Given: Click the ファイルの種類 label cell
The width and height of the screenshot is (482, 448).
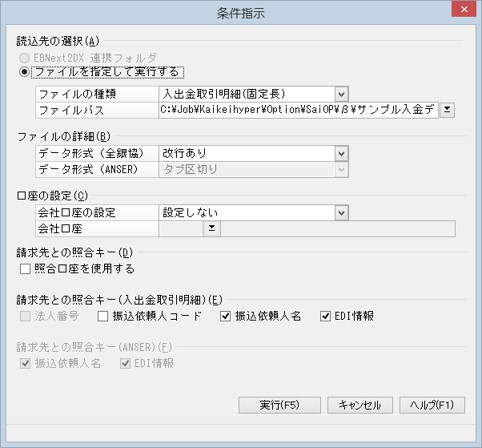Looking at the screenshot, I should pos(97,94).
